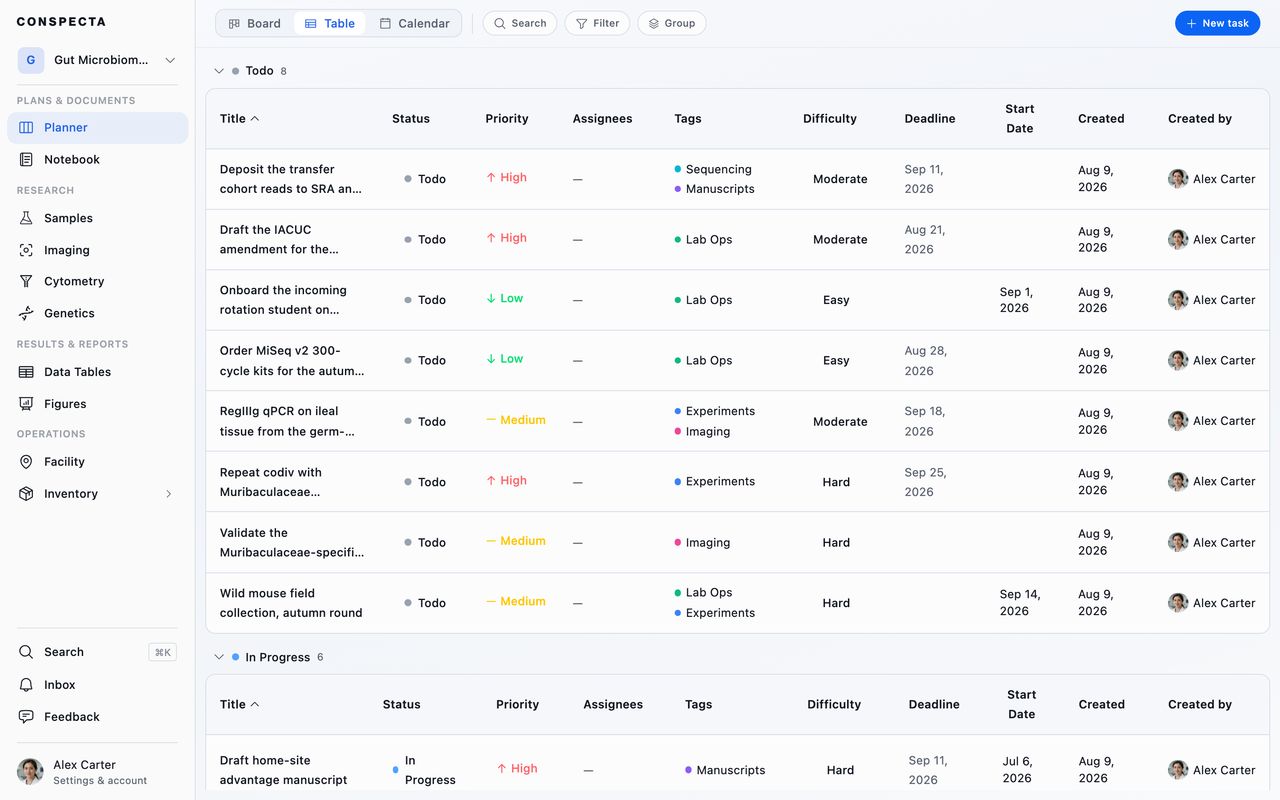
Task: Open task Deposit the transfer cohort reads
Action: pyautogui.click(x=291, y=179)
